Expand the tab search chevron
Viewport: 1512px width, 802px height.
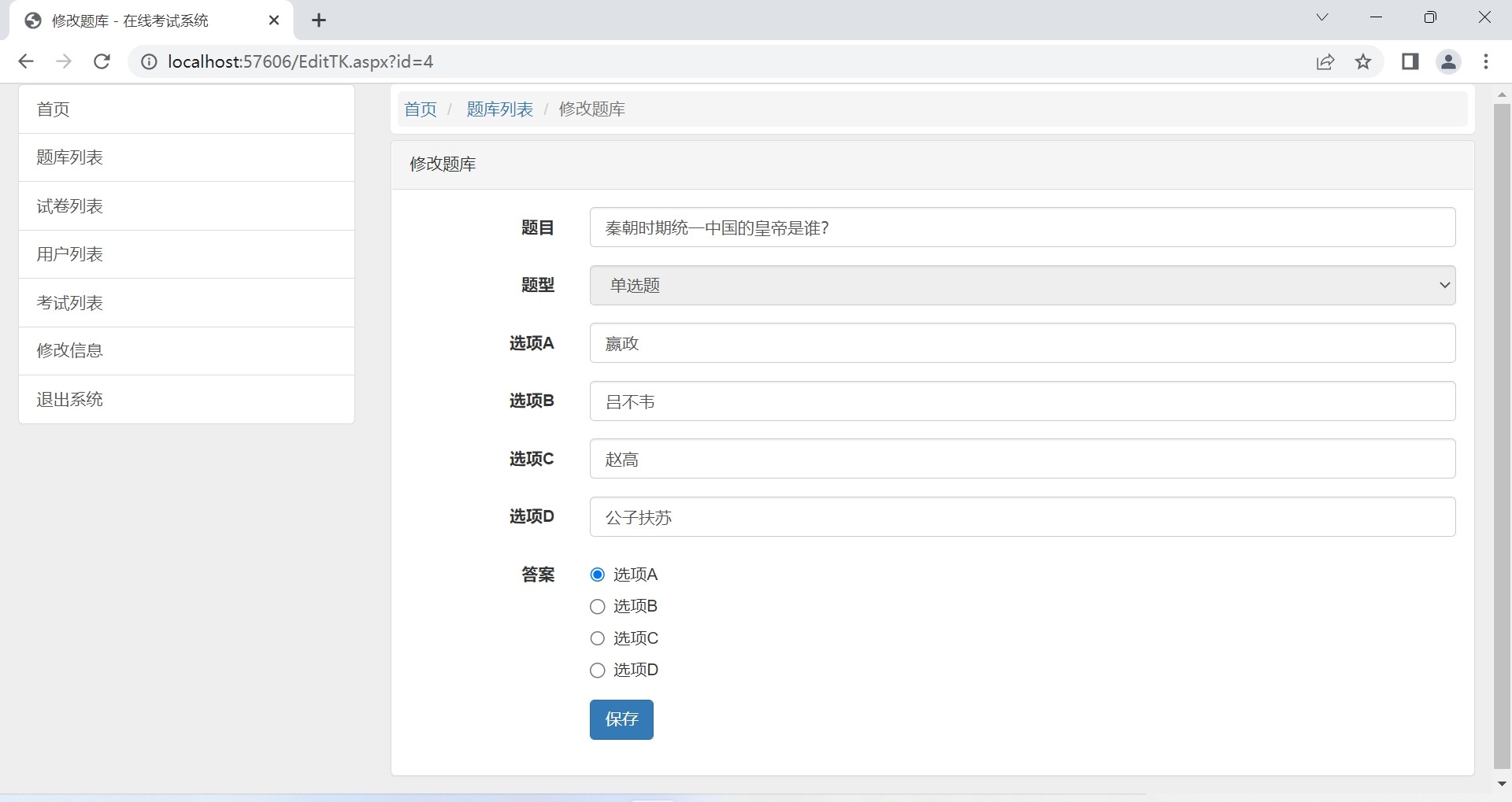click(1322, 17)
